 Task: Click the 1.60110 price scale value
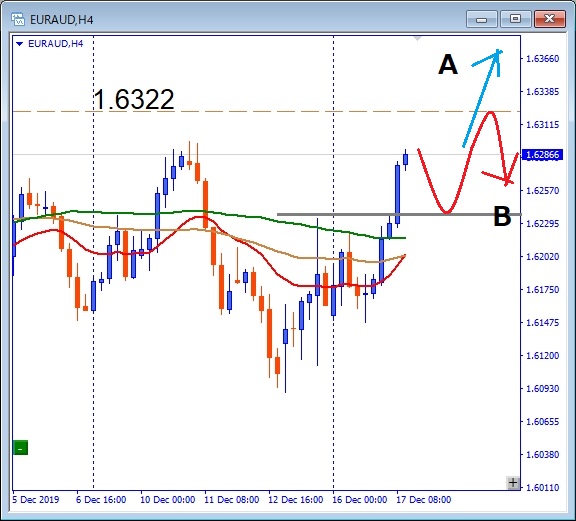point(543,488)
